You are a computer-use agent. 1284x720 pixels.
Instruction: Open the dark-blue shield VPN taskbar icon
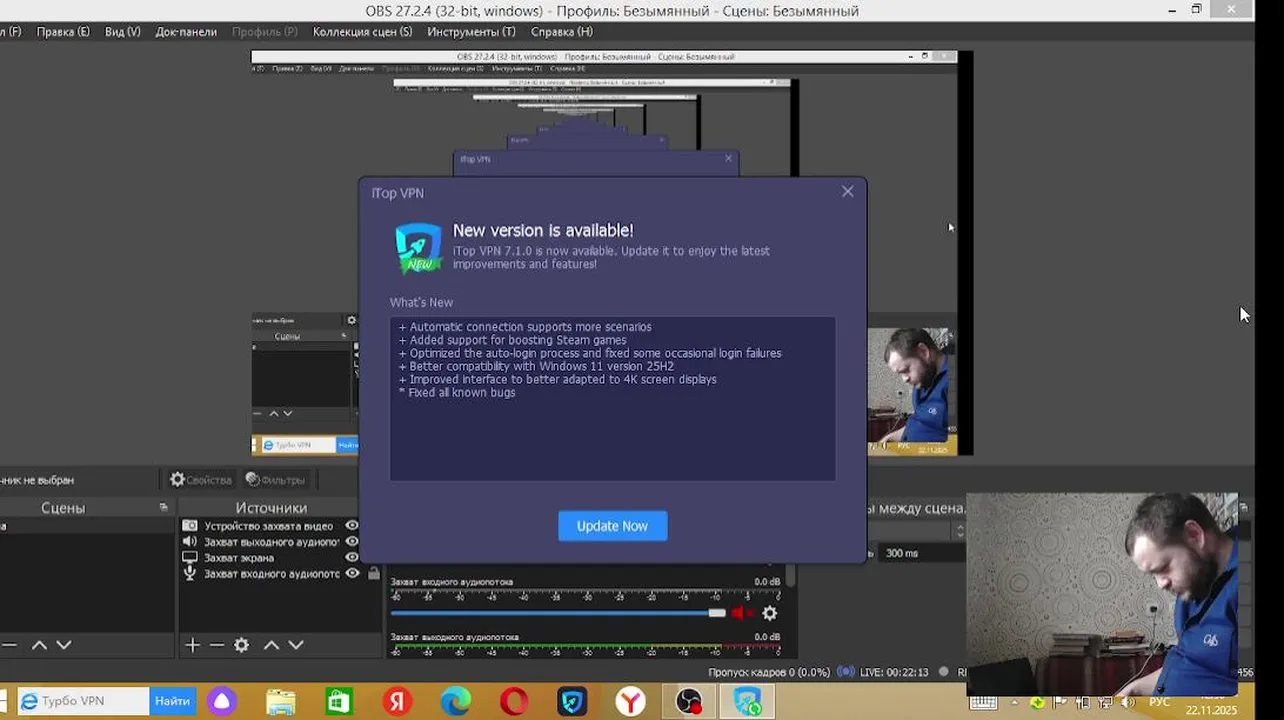[x=572, y=702]
